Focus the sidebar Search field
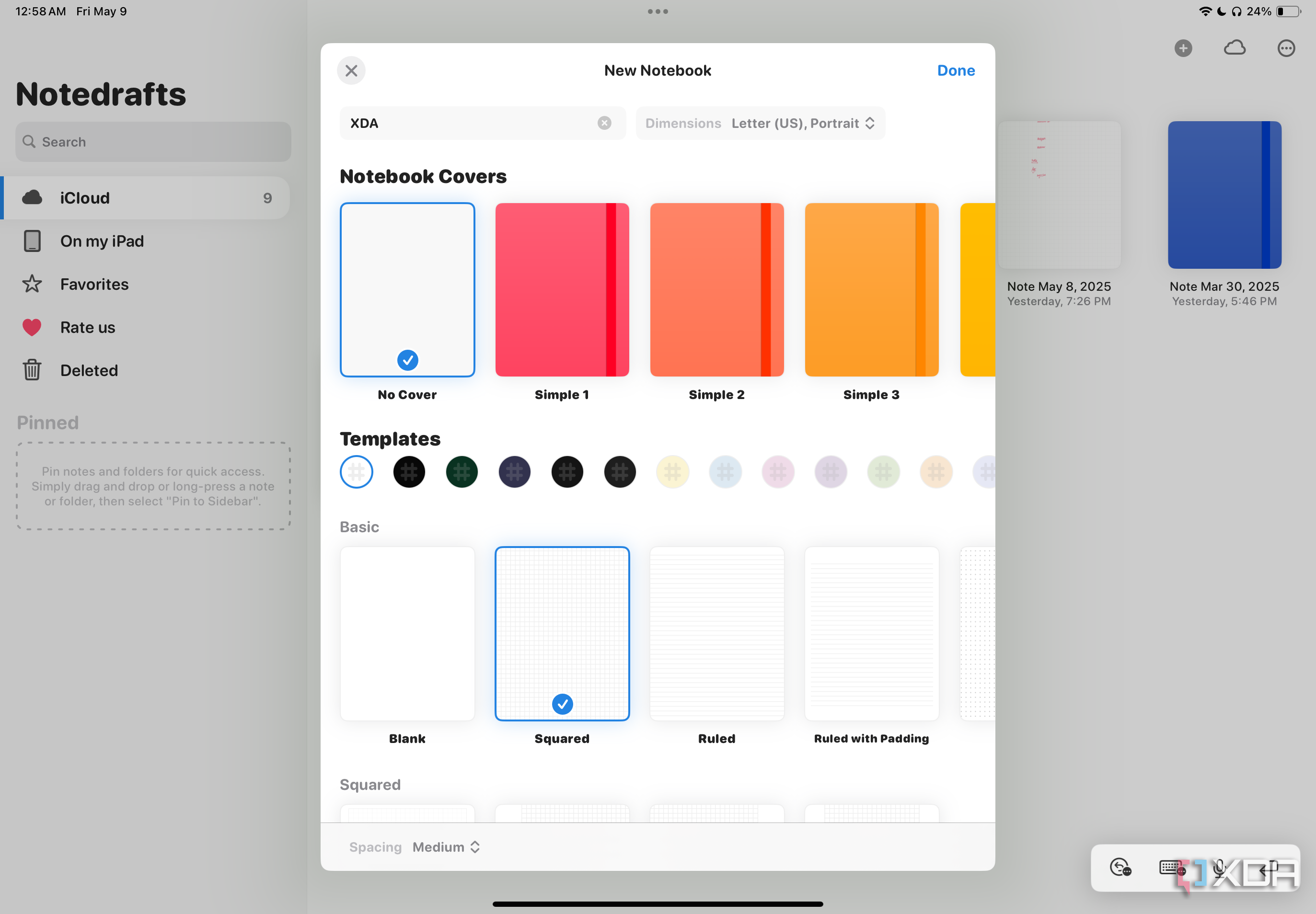1316x914 pixels. click(x=153, y=141)
